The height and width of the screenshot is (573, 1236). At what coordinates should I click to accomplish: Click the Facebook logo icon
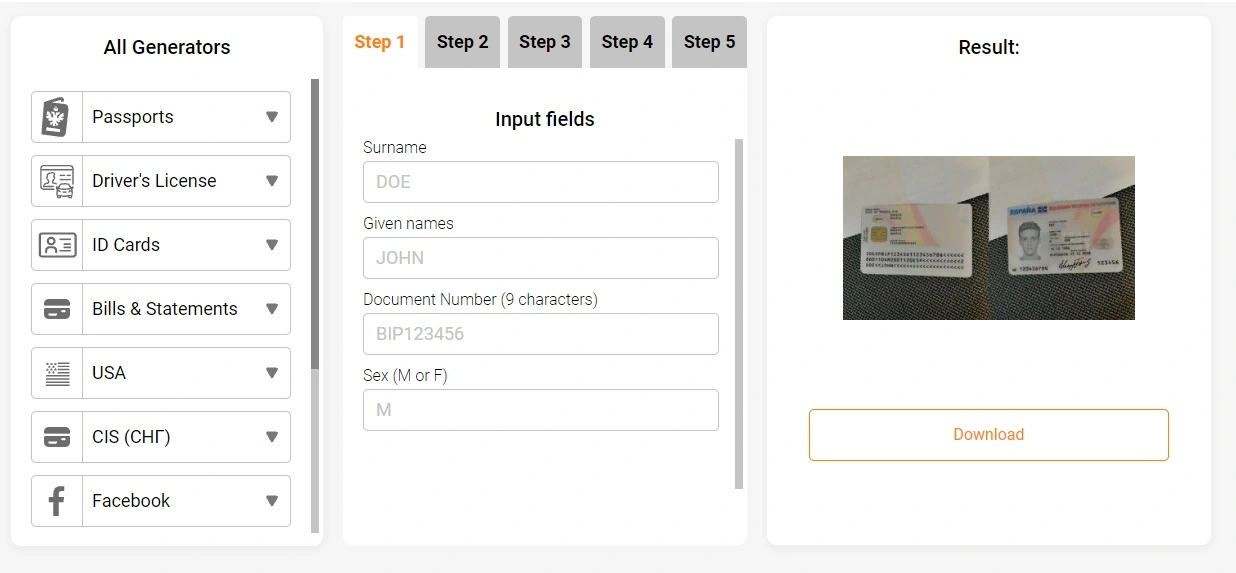57,501
